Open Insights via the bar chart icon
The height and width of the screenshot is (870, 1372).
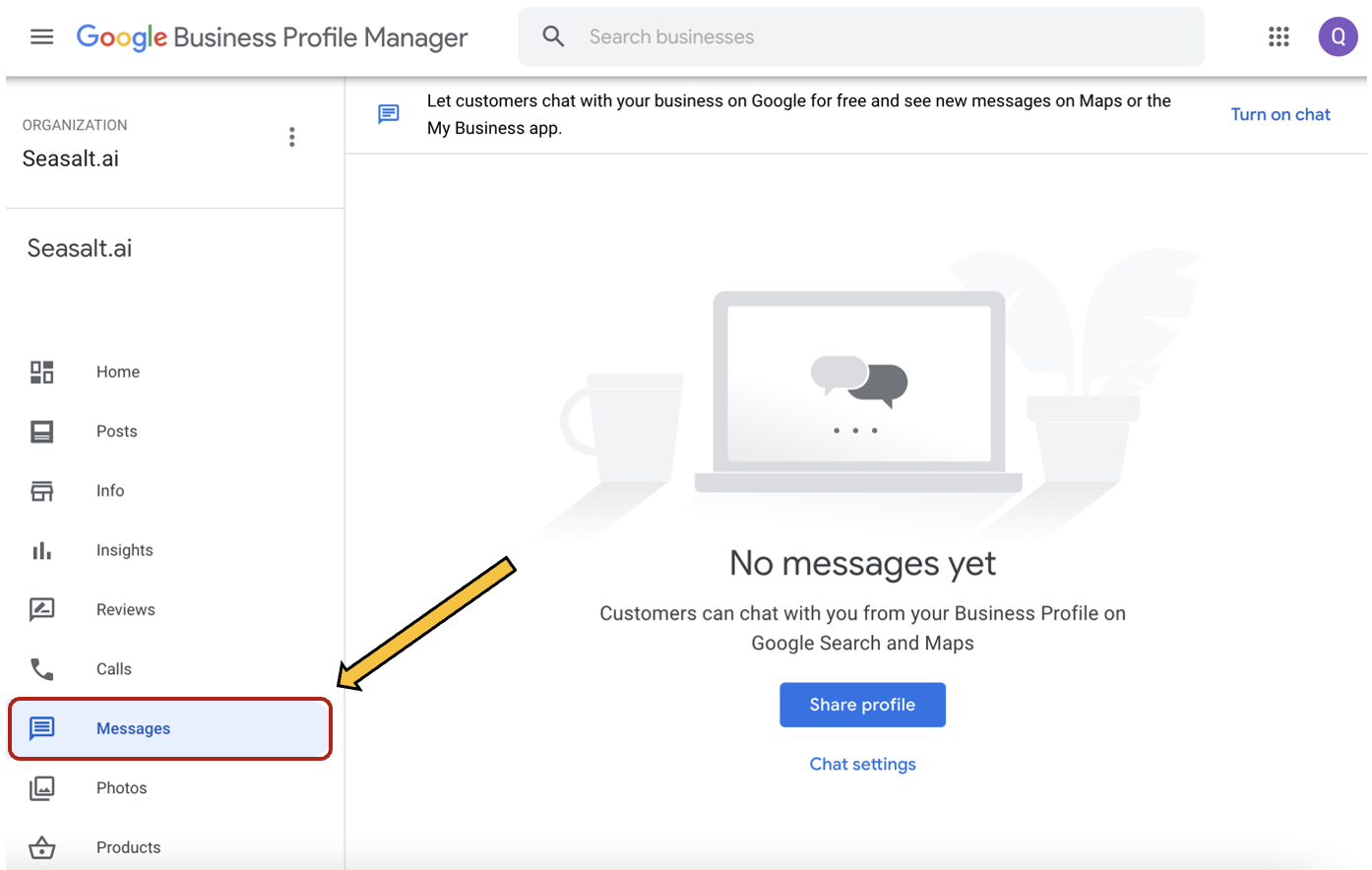pos(41,550)
